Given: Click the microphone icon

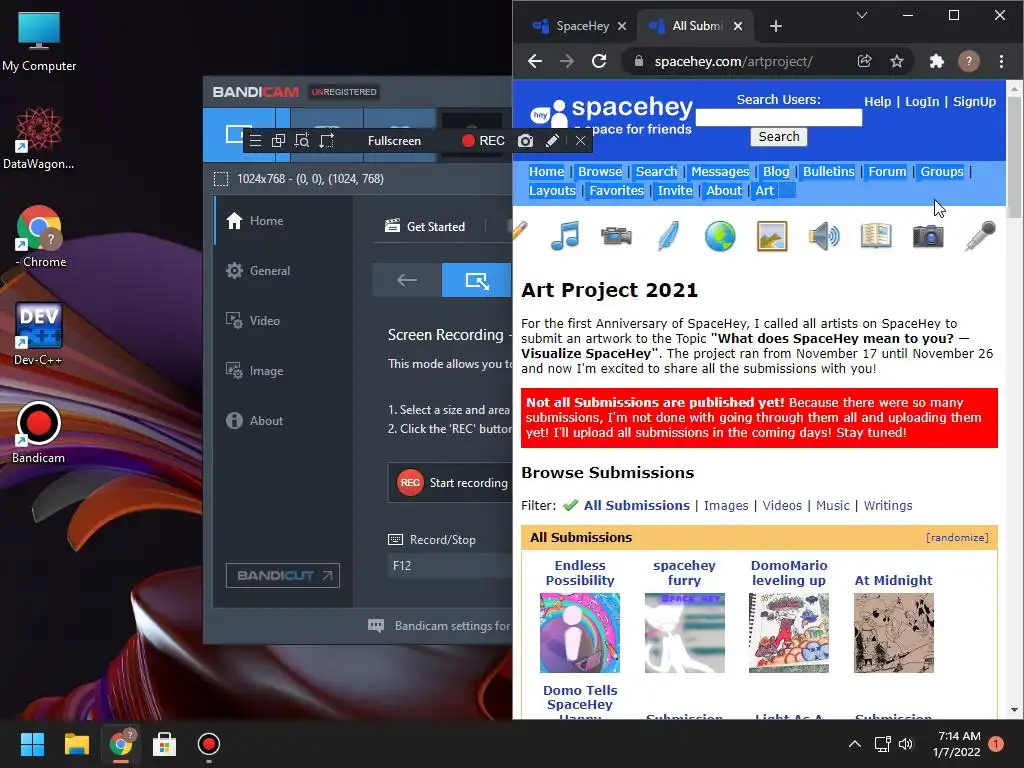Looking at the screenshot, I should 980,236.
